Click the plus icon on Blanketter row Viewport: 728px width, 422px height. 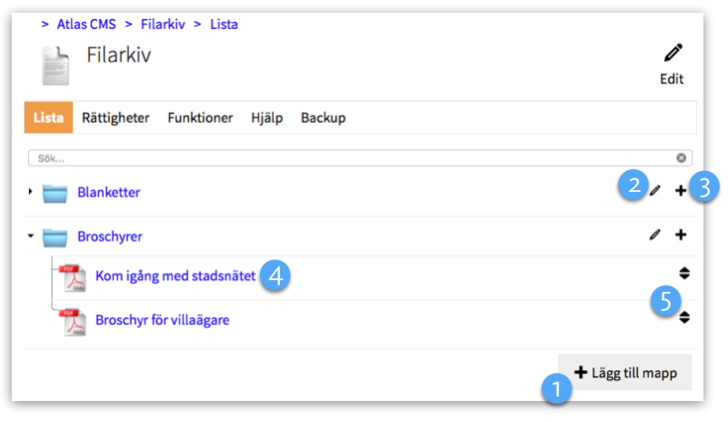681,190
